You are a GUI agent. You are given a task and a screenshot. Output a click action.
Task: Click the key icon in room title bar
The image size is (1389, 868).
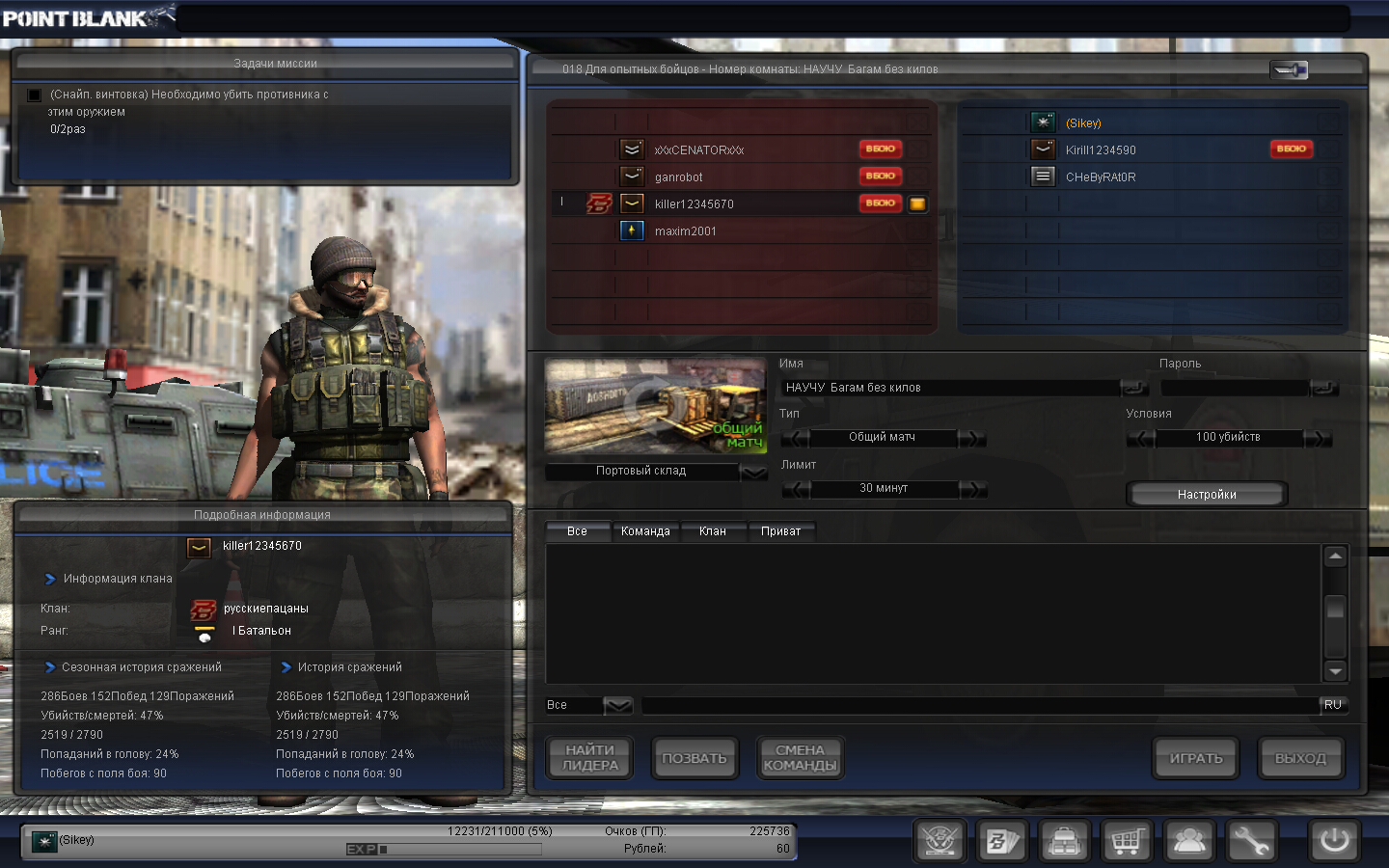click(1289, 69)
